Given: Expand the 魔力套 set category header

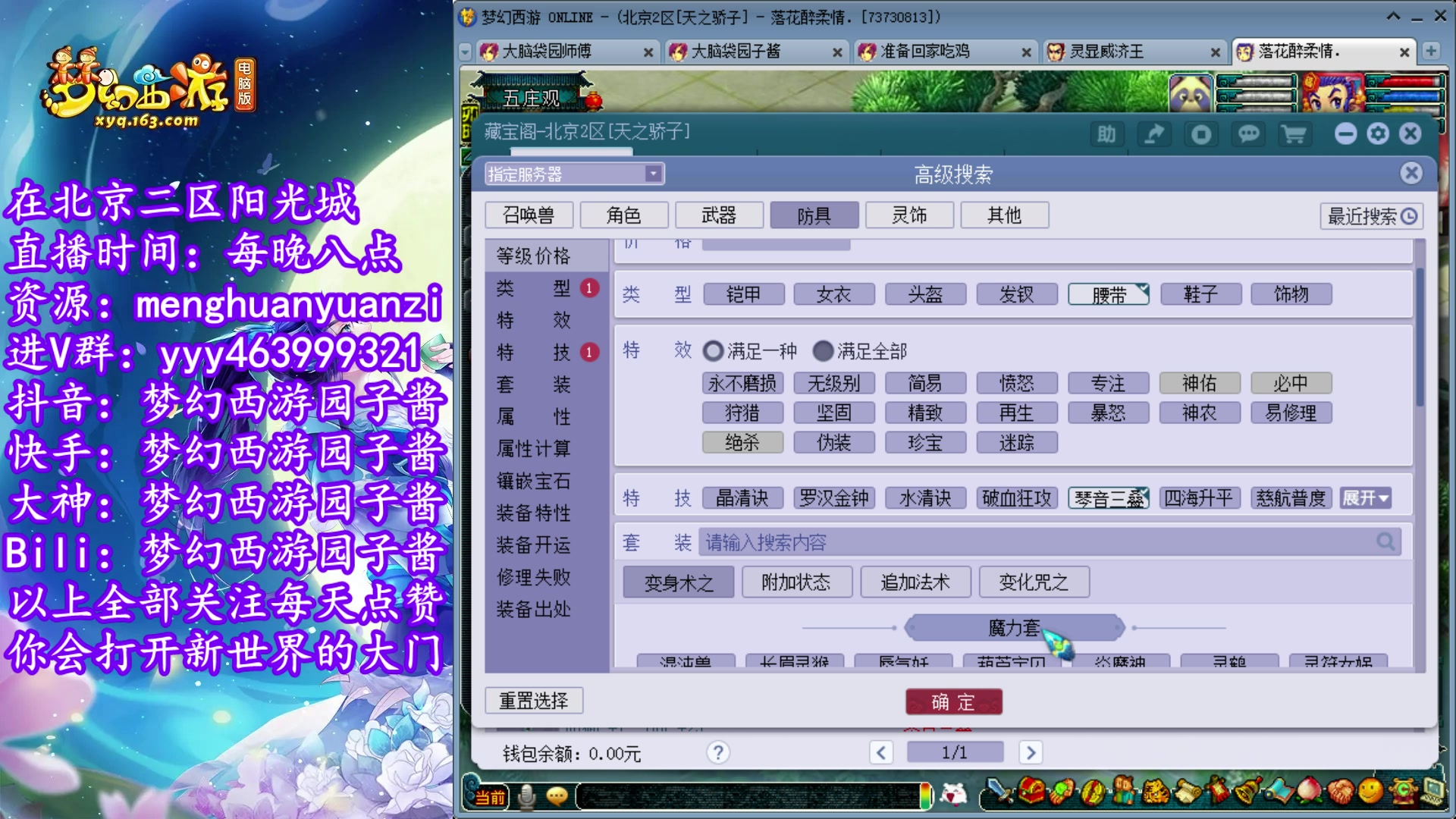Looking at the screenshot, I should 1014,628.
